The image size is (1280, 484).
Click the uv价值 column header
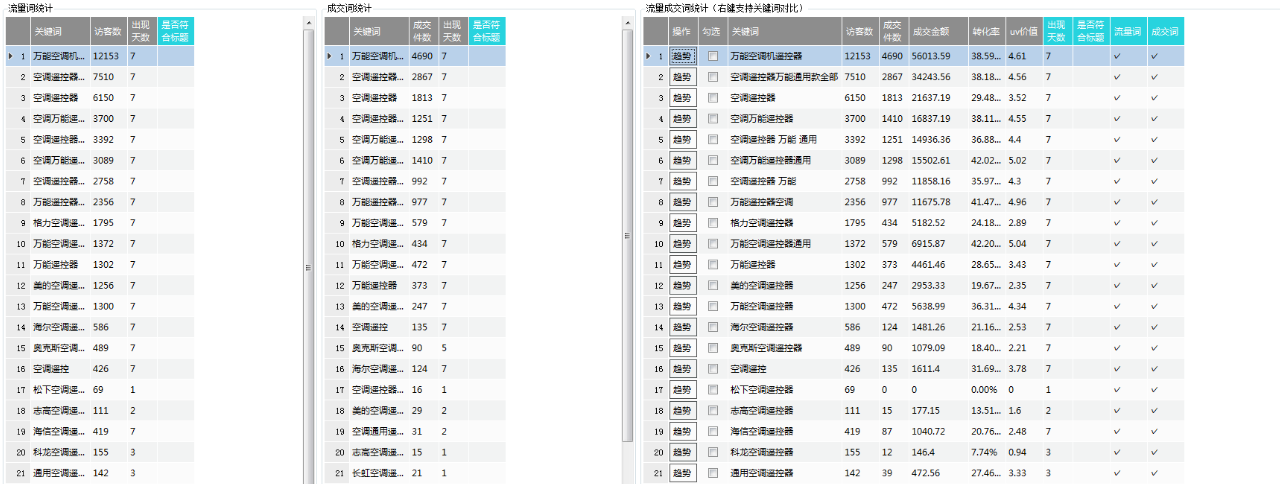[1024, 32]
